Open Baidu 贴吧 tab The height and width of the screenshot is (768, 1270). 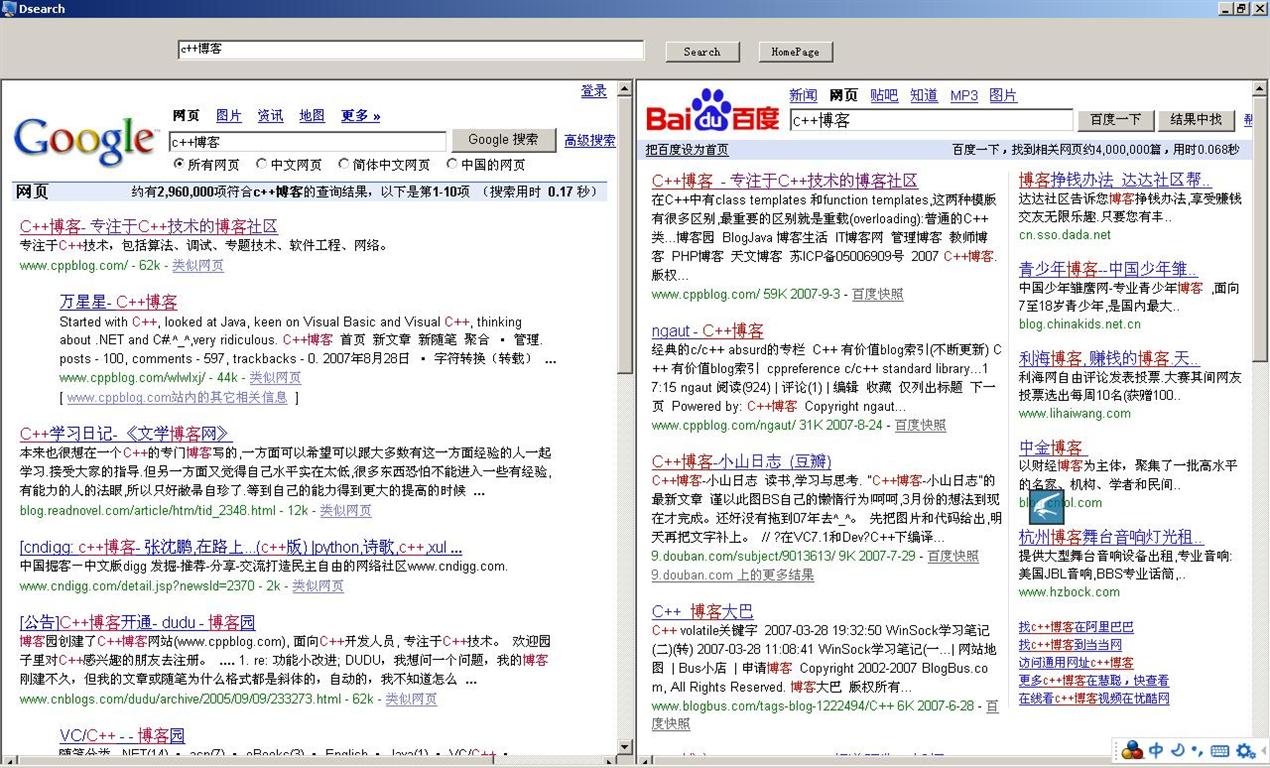[884, 95]
